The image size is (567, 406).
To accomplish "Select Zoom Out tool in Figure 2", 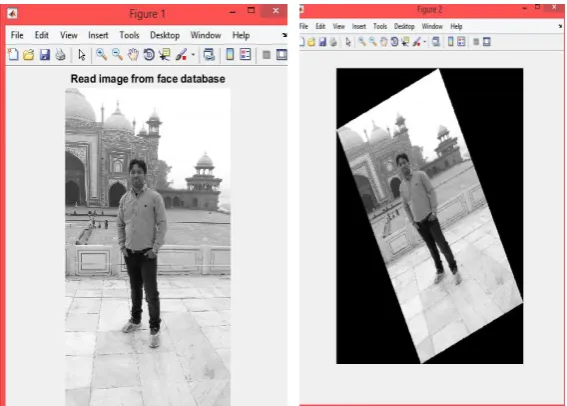I will [x=373, y=42].
